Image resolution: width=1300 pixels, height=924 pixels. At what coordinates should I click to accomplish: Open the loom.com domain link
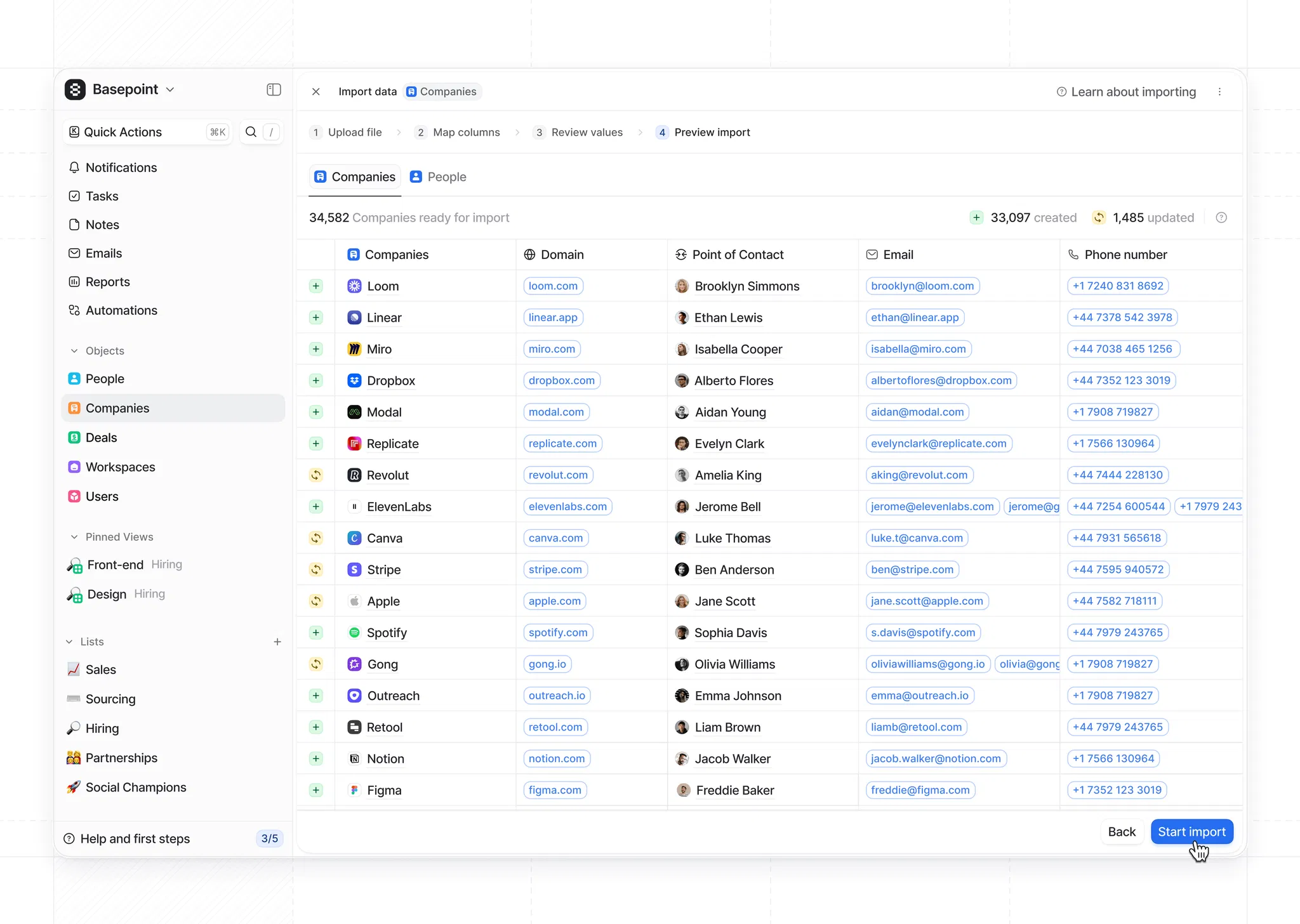(x=553, y=286)
